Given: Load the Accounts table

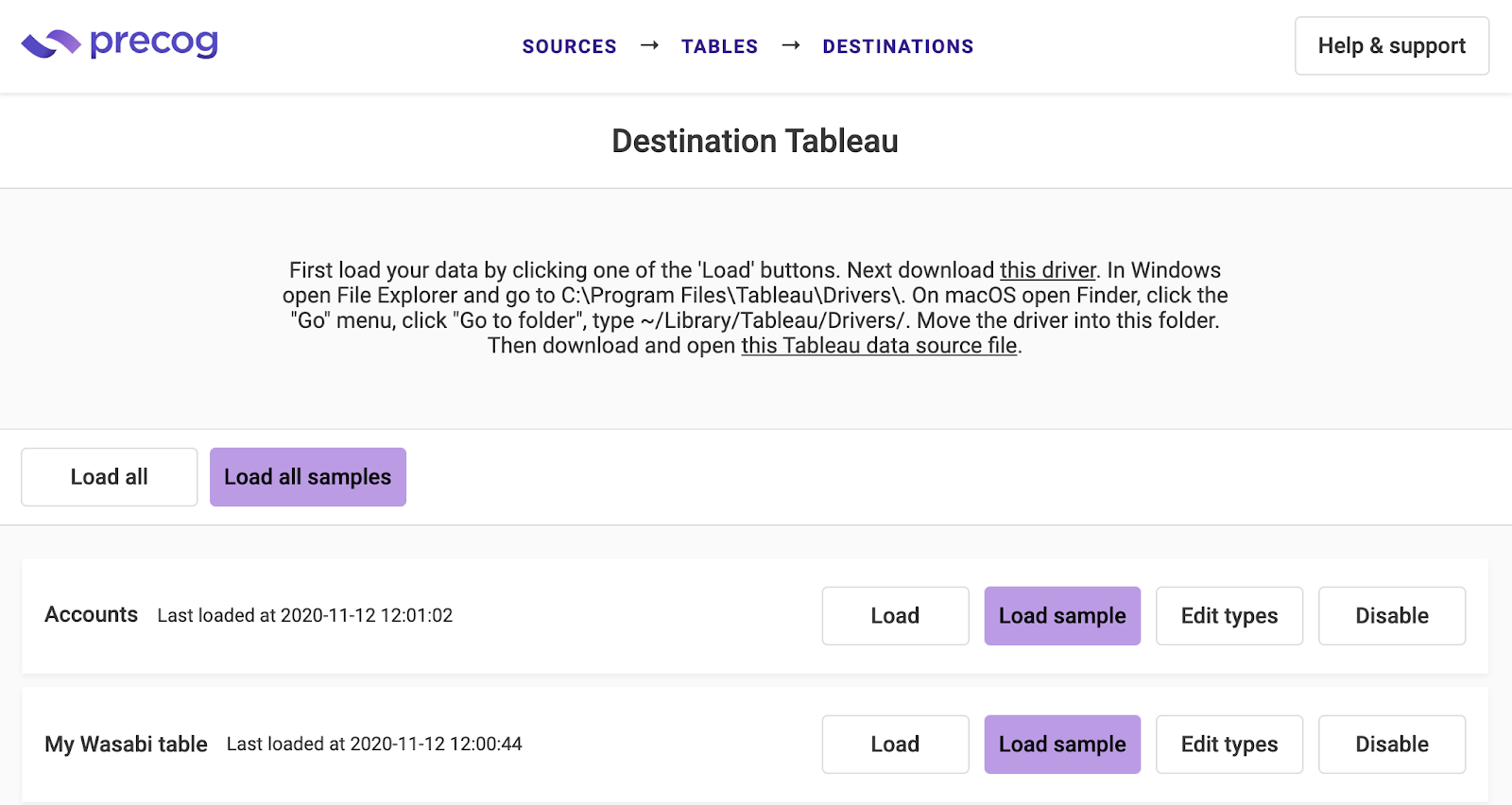Looking at the screenshot, I should (895, 616).
